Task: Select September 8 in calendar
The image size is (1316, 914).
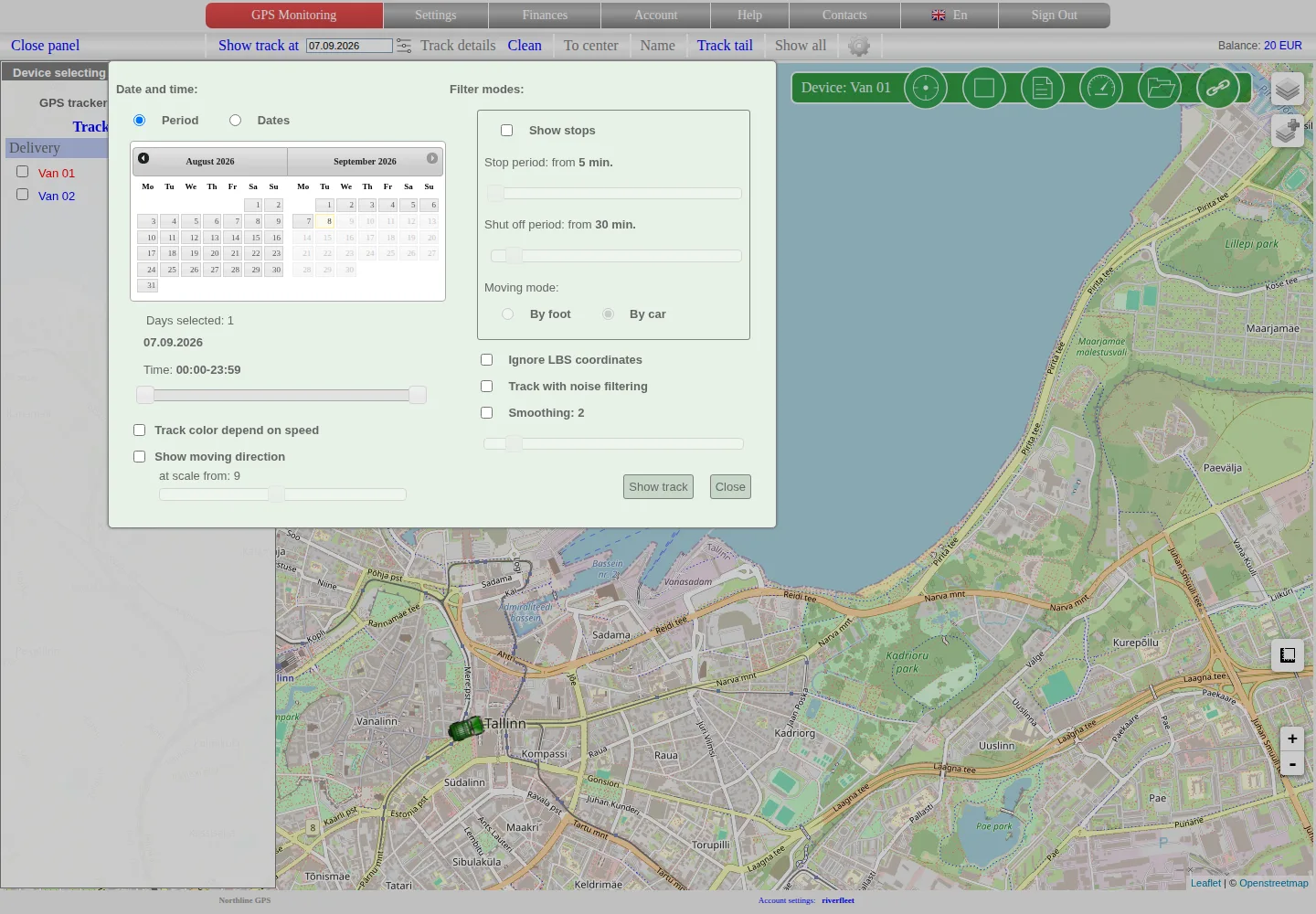Action: pos(325,221)
